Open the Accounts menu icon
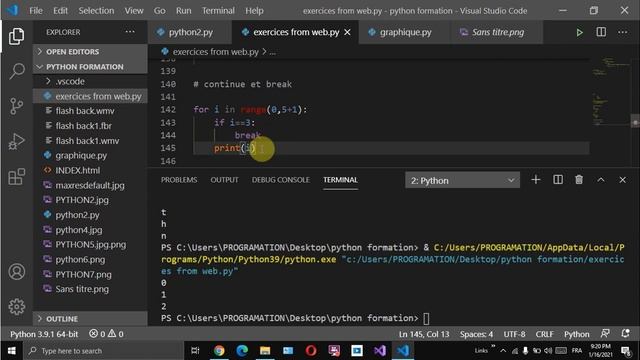The image size is (640, 360). coord(16,272)
